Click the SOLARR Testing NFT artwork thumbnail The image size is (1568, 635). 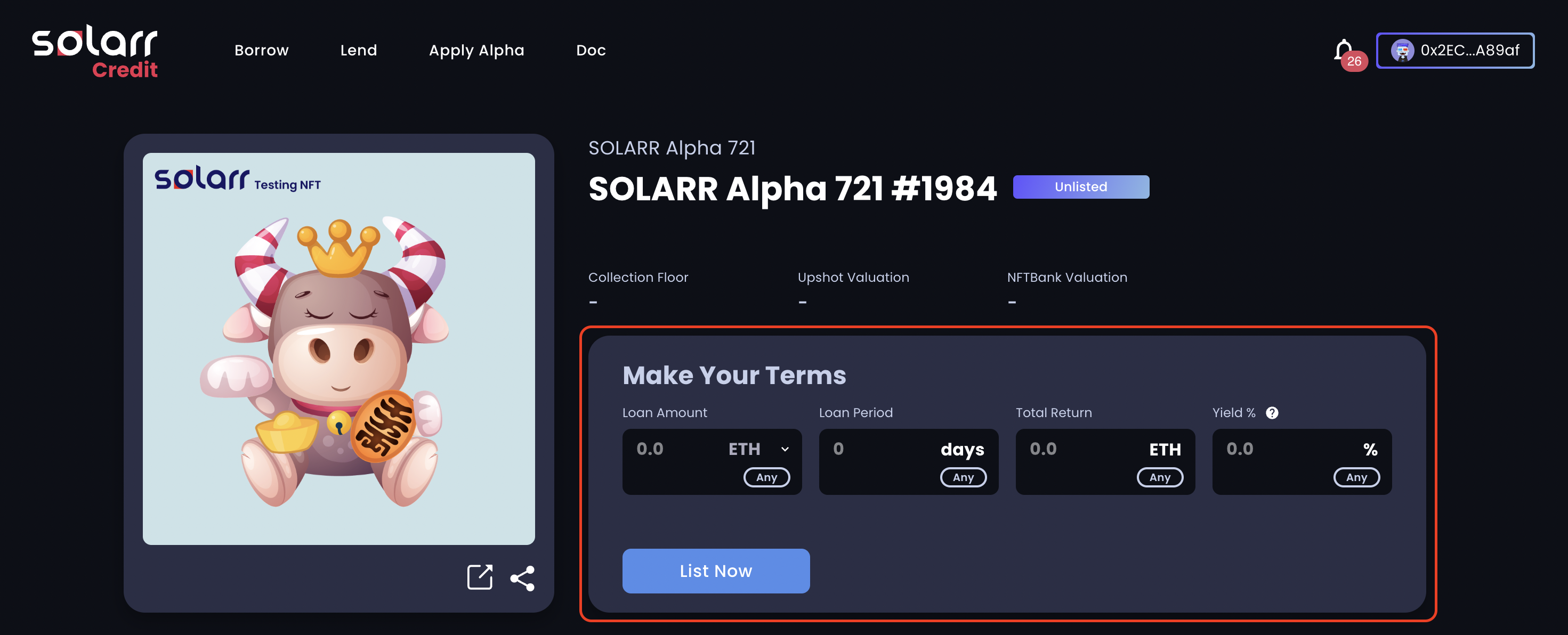338,348
